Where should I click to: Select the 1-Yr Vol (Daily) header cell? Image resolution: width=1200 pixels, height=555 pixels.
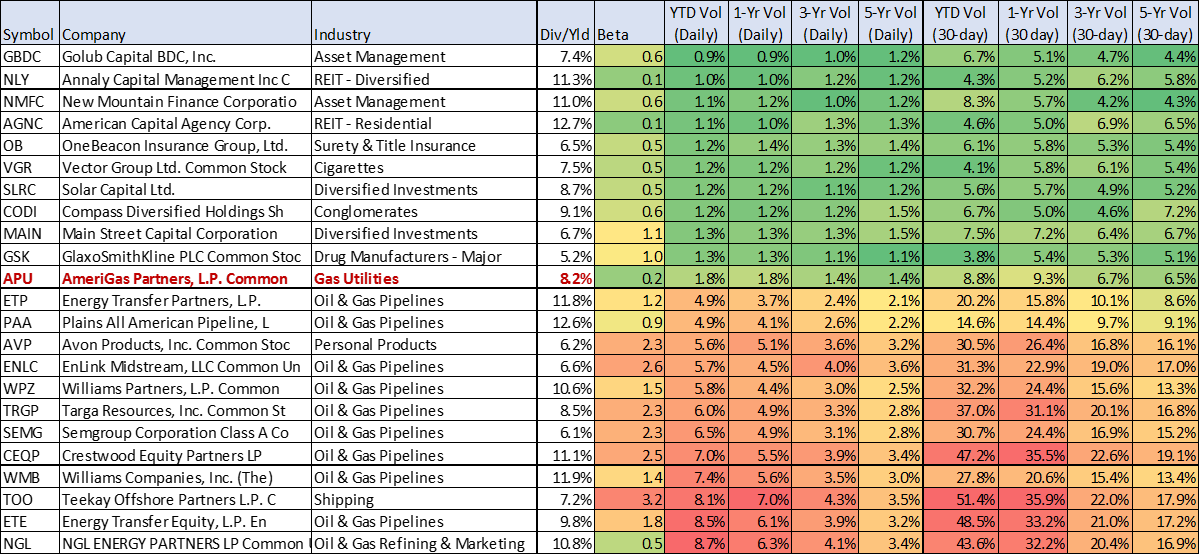click(x=761, y=24)
